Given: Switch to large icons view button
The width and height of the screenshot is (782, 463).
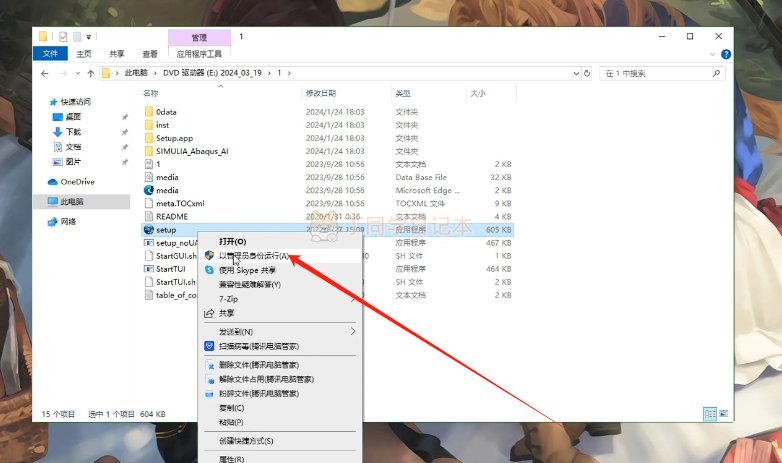Looking at the screenshot, I should pyautogui.click(x=723, y=414).
